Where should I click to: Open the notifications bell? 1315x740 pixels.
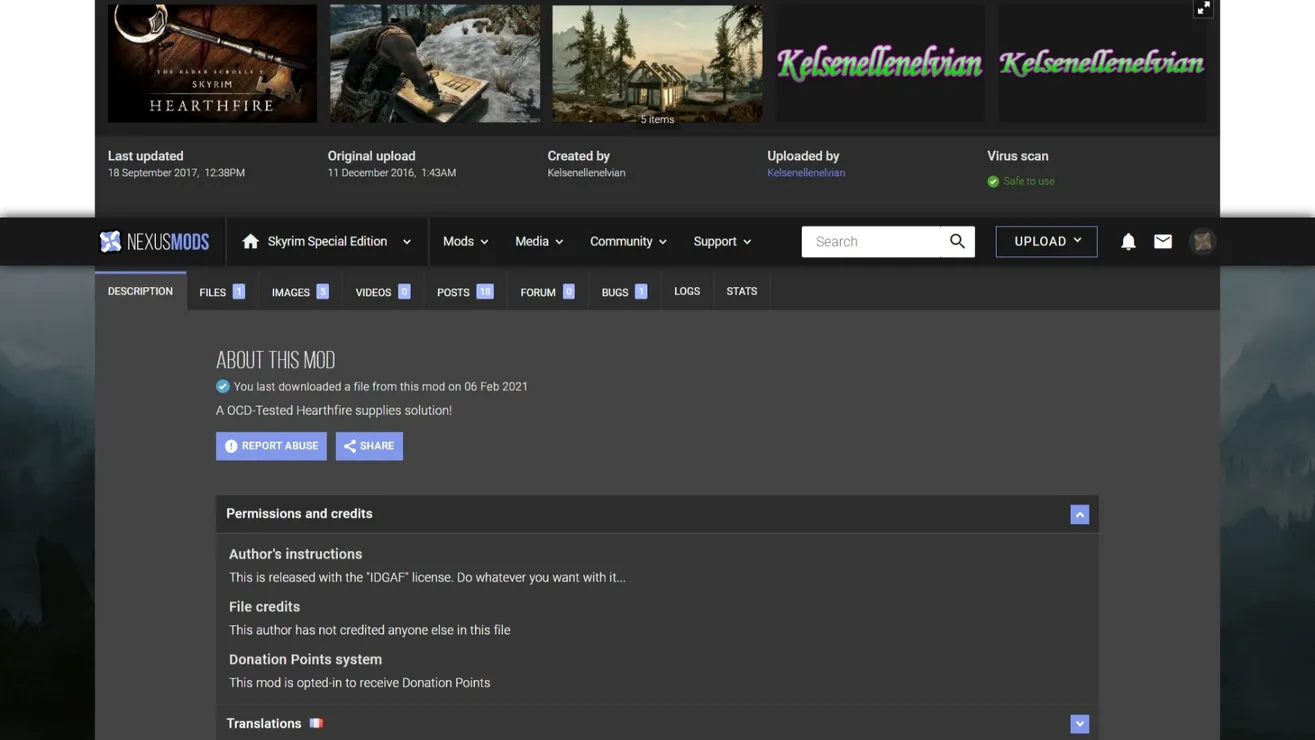click(x=1128, y=241)
